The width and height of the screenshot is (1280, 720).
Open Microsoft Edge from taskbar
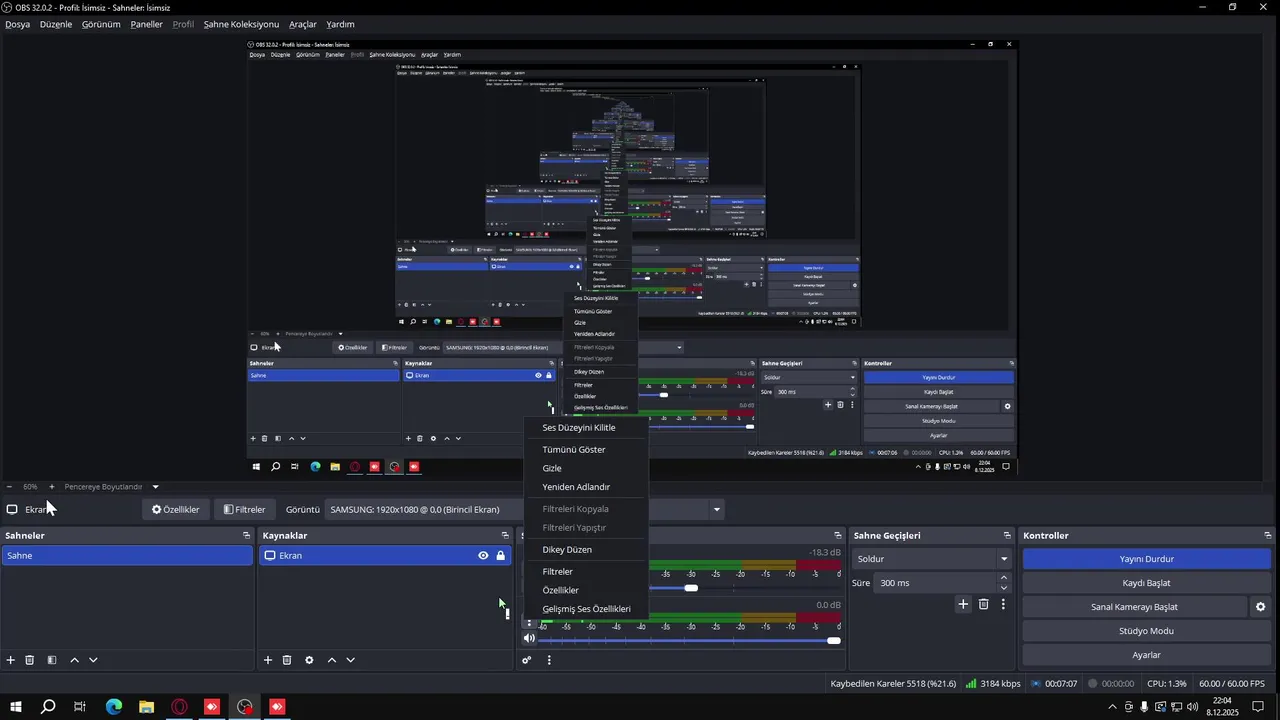(x=114, y=707)
